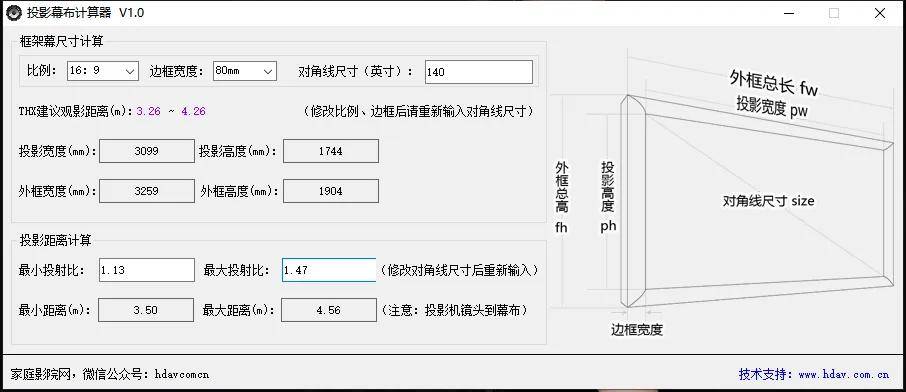Click the 比例 label
Viewport: 906px width, 392px height.
coord(42,71)
